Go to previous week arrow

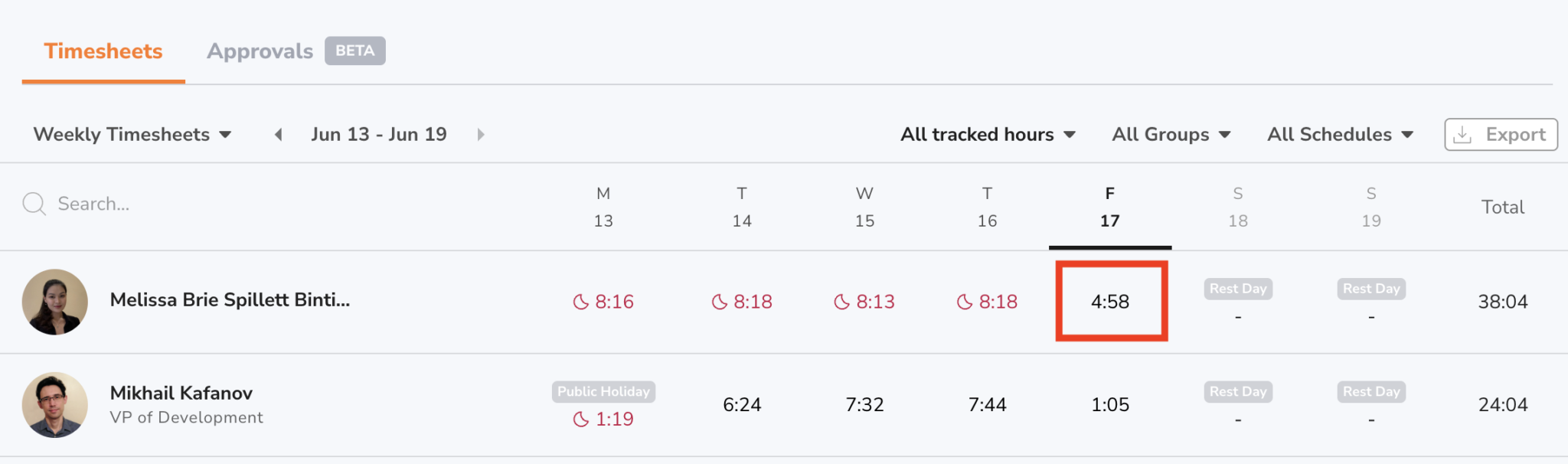279,135
